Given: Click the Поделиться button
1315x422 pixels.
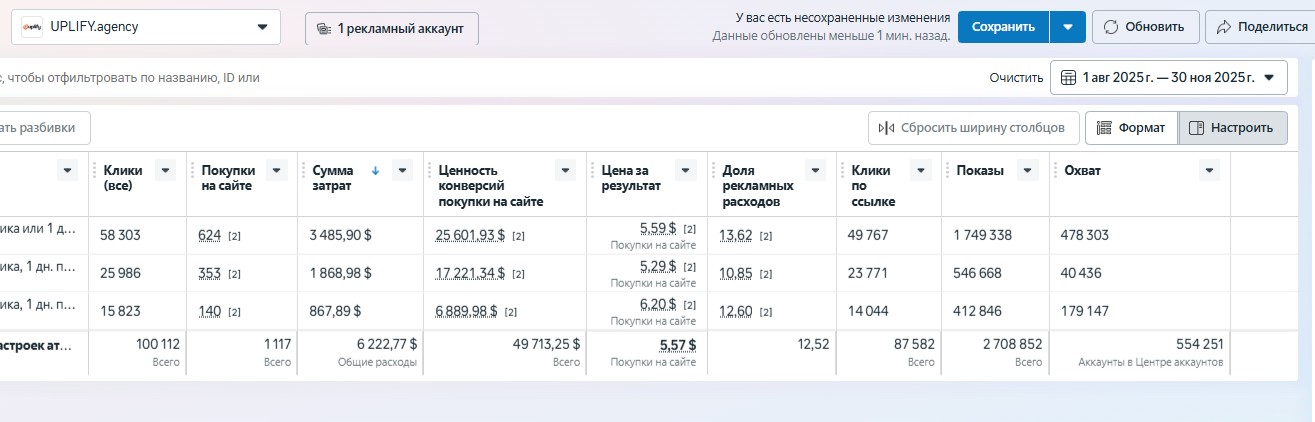Looking at the screenshot, I should click(x=1261, y=27).
